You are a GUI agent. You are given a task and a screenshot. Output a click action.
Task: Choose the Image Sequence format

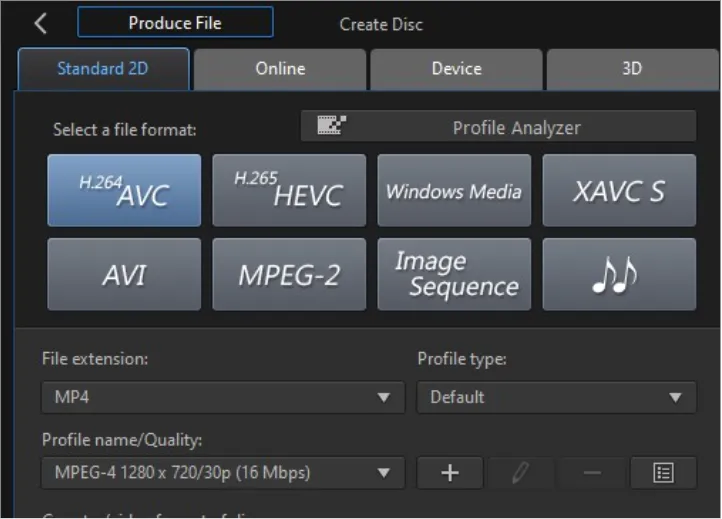(x=454, y=274)
